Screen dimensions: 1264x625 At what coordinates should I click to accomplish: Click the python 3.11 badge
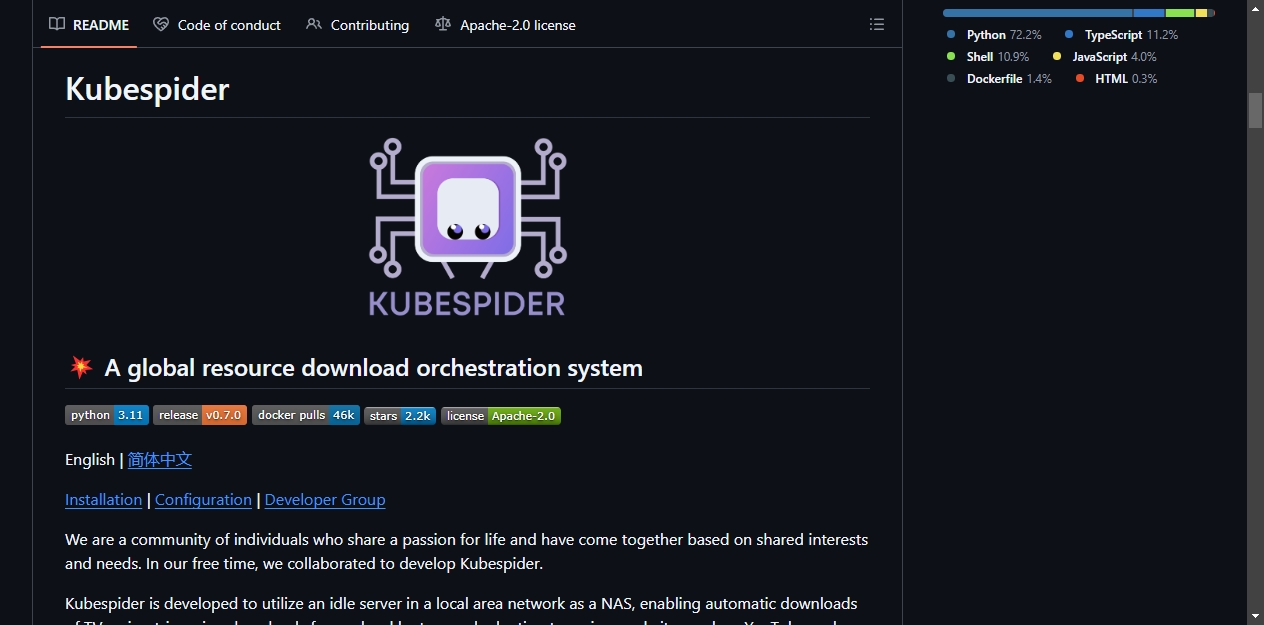click(x=107, y=415)
